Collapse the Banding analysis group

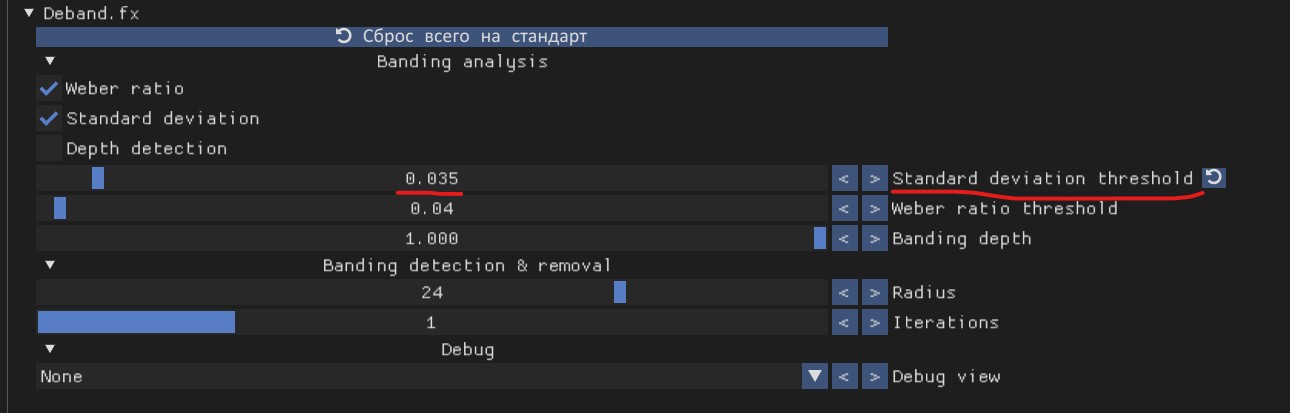[x=49, y=62]
